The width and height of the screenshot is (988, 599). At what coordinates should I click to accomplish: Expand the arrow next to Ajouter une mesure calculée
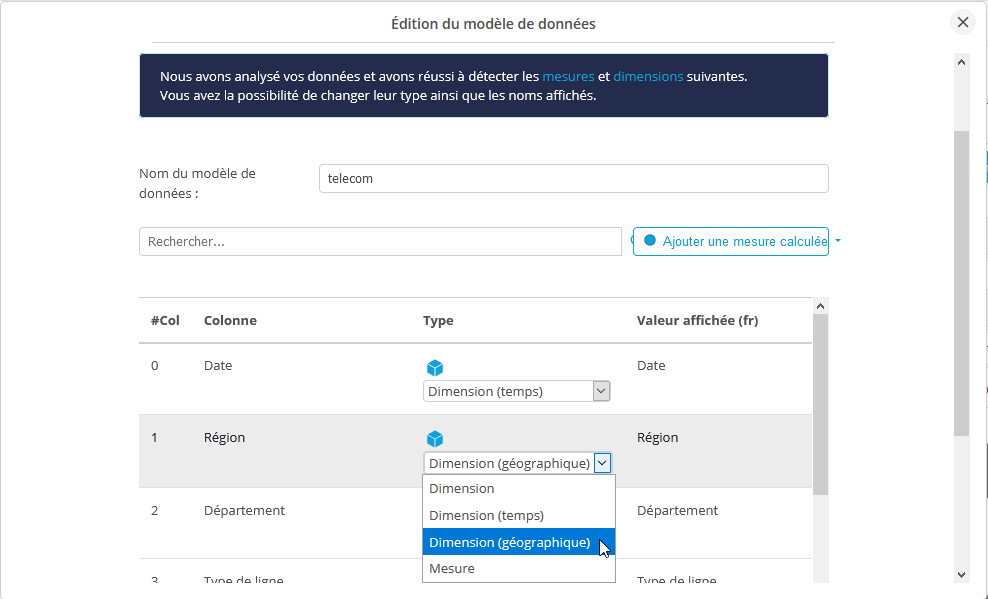point(837,241)
